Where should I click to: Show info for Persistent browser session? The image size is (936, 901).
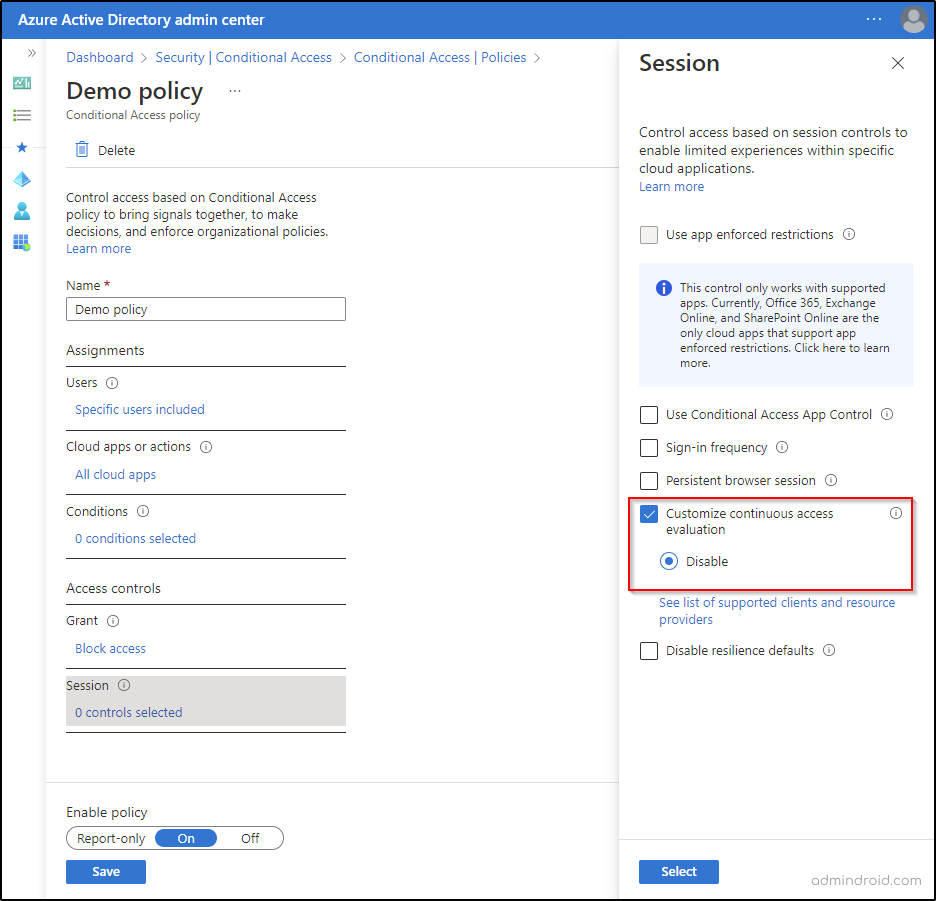click(x=831, y=480)
